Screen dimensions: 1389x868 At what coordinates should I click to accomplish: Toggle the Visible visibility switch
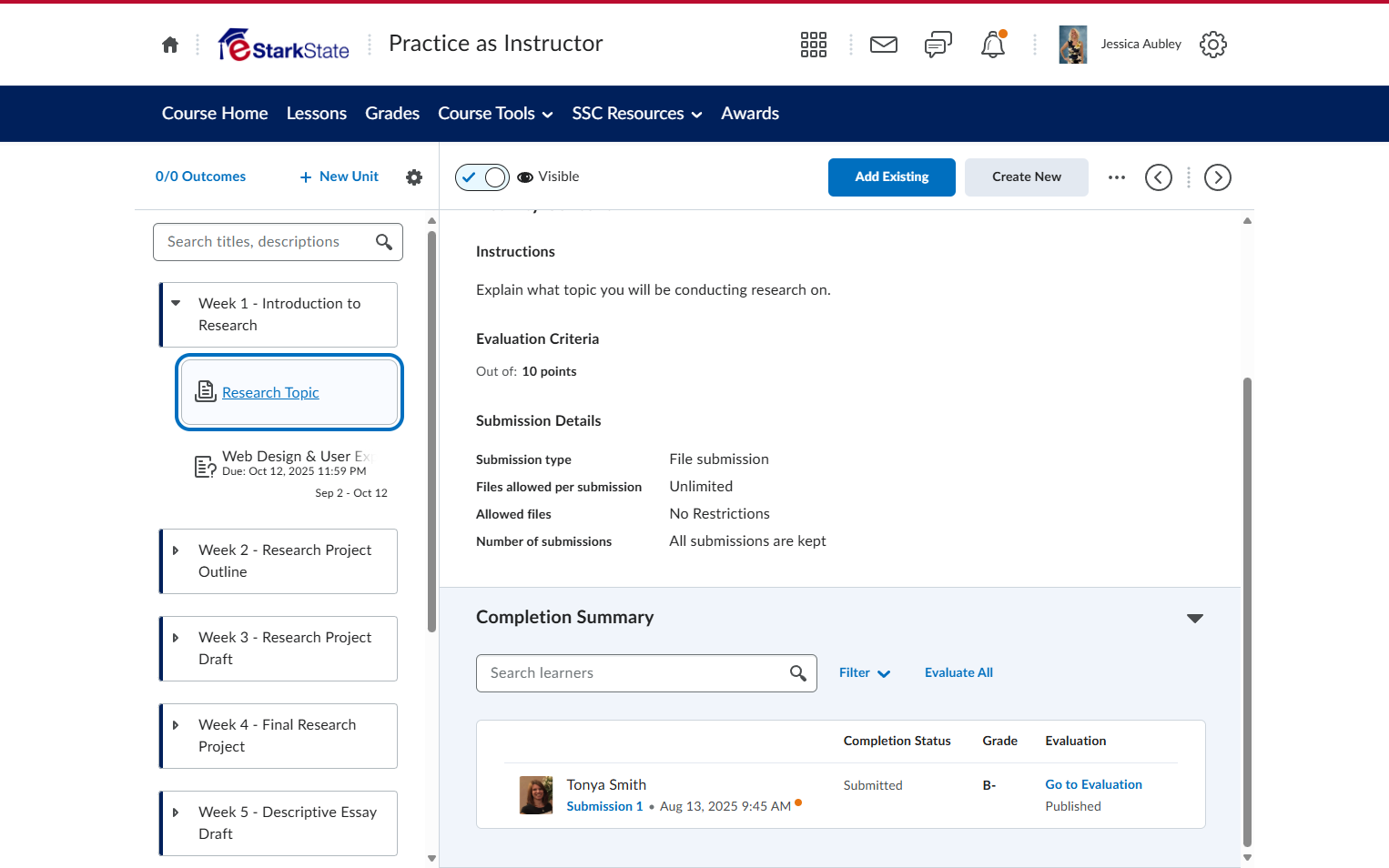(x=482, y=177)
